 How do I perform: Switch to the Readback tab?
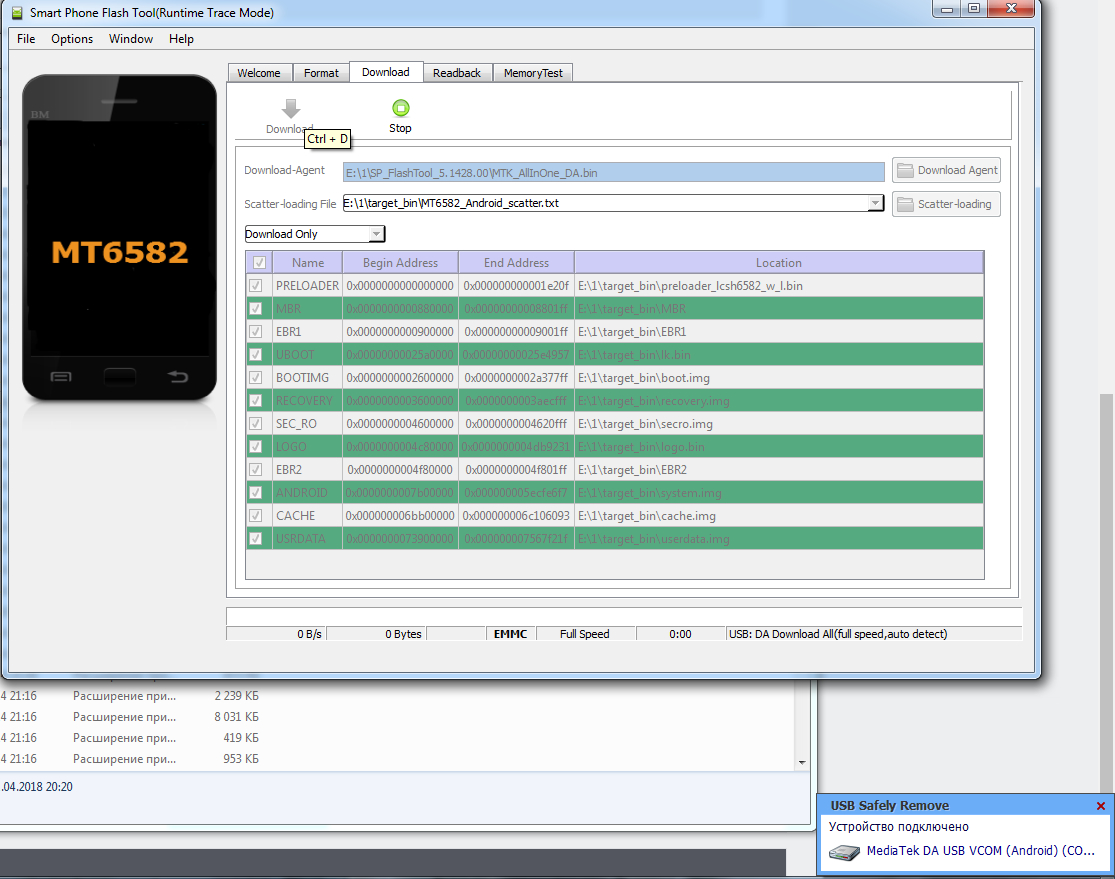coord(456,73)
